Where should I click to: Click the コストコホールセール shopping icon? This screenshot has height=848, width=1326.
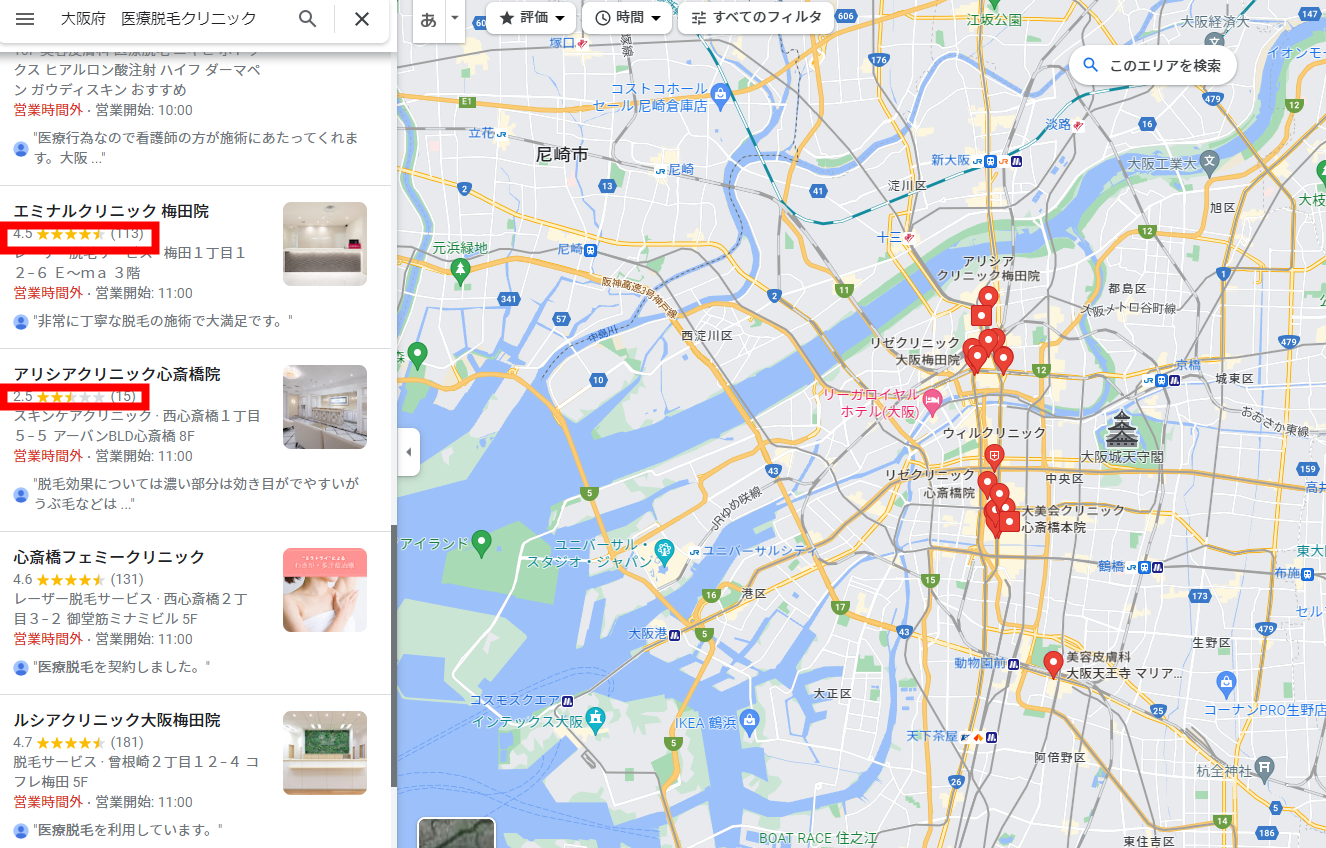(721, 95)
